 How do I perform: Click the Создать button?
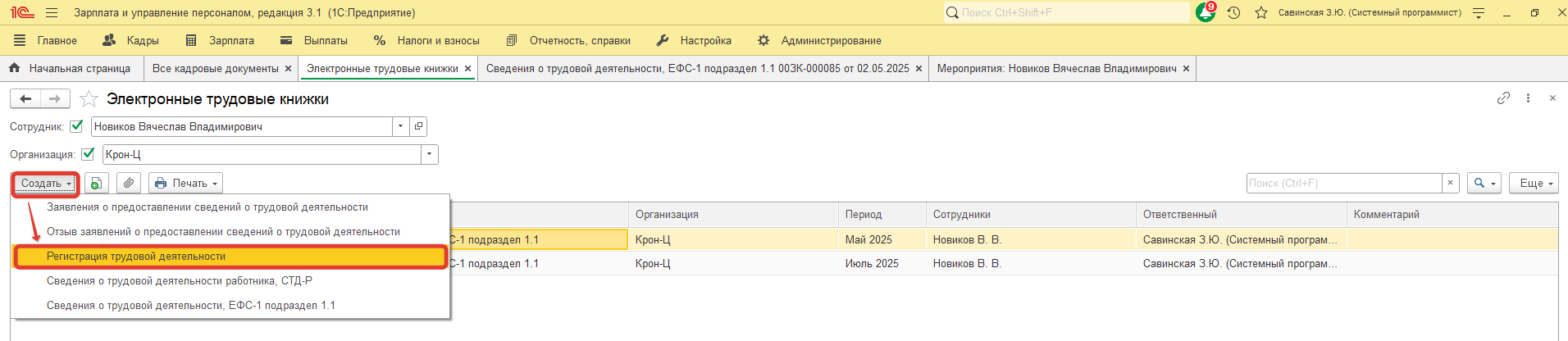click(x=45, y=183)
